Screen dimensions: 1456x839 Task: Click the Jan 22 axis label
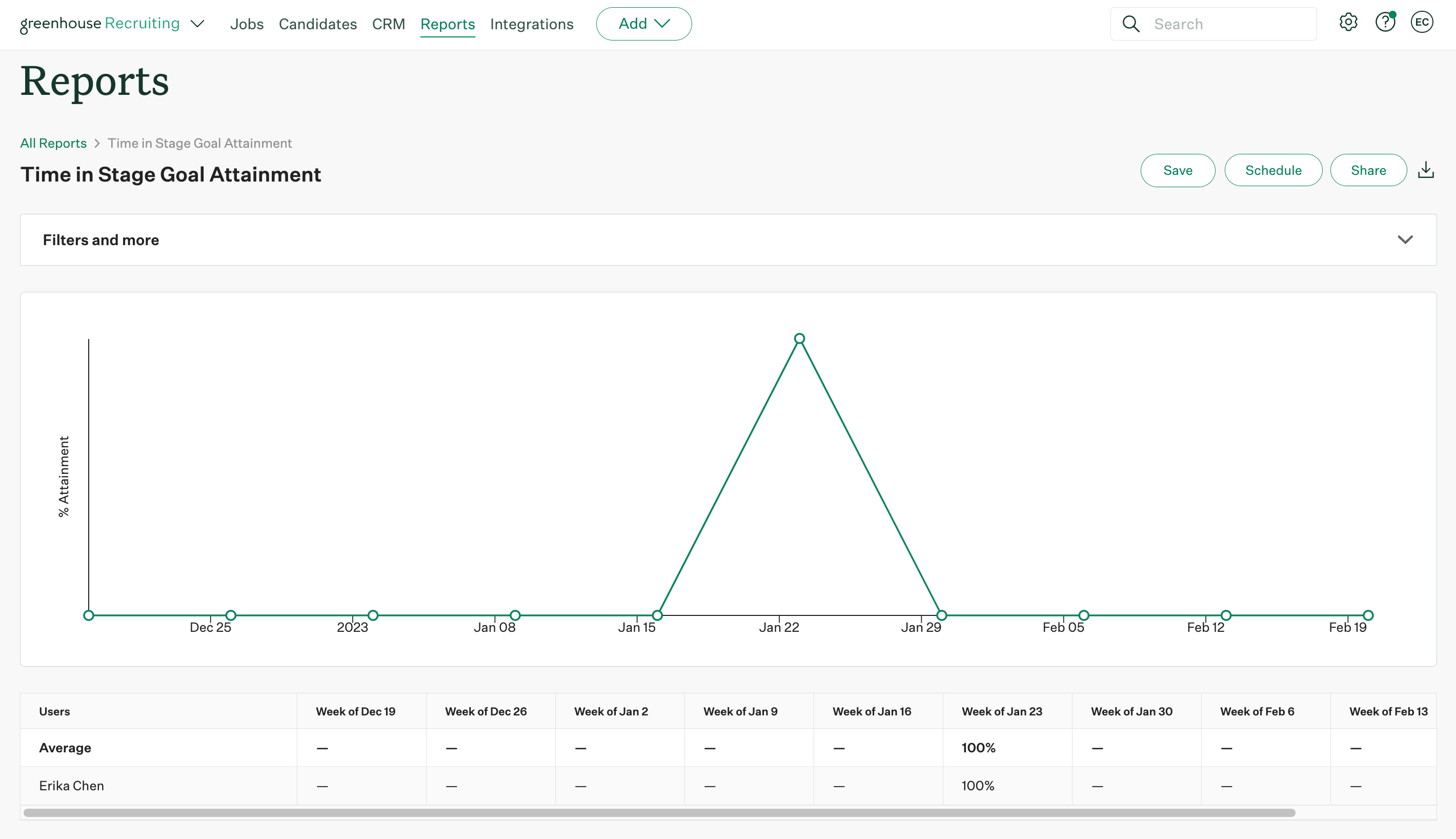[779, 627]
